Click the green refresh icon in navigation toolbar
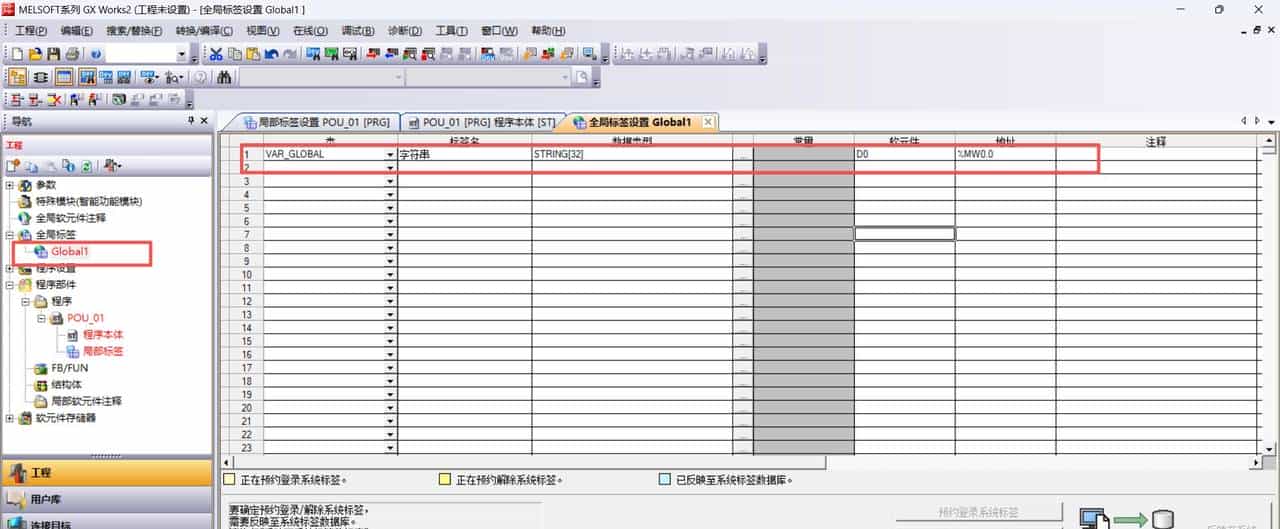 87,165
